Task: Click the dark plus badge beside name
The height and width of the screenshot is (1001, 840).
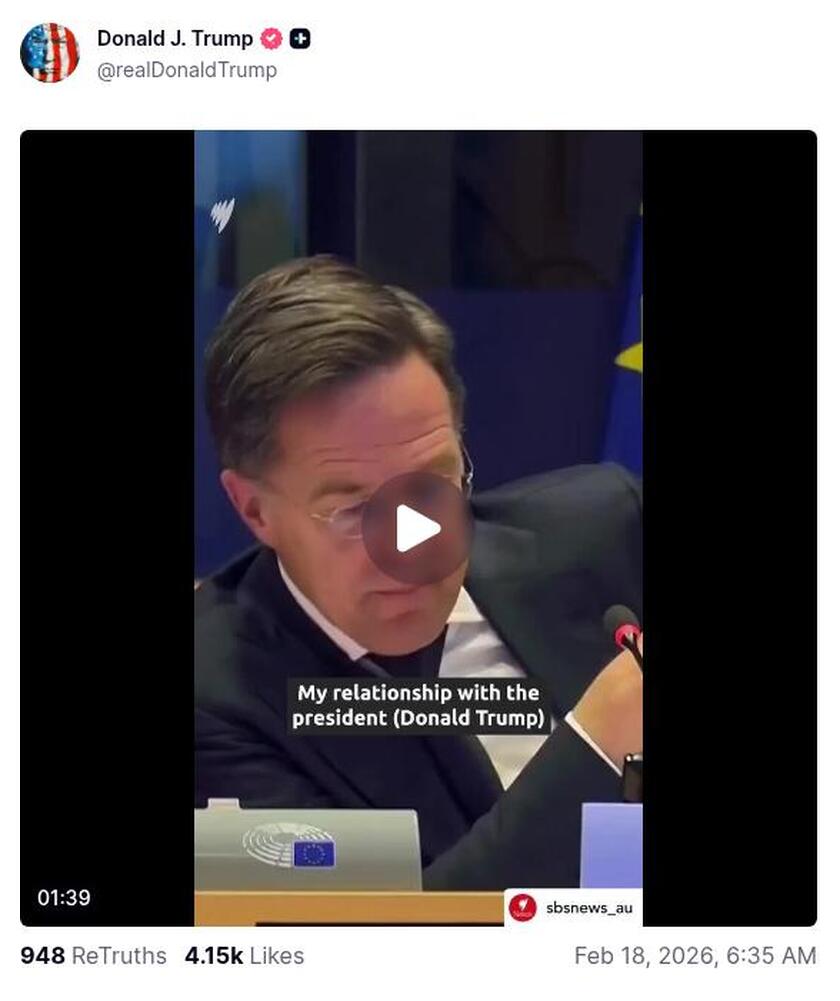Action: tap(300, 39)
